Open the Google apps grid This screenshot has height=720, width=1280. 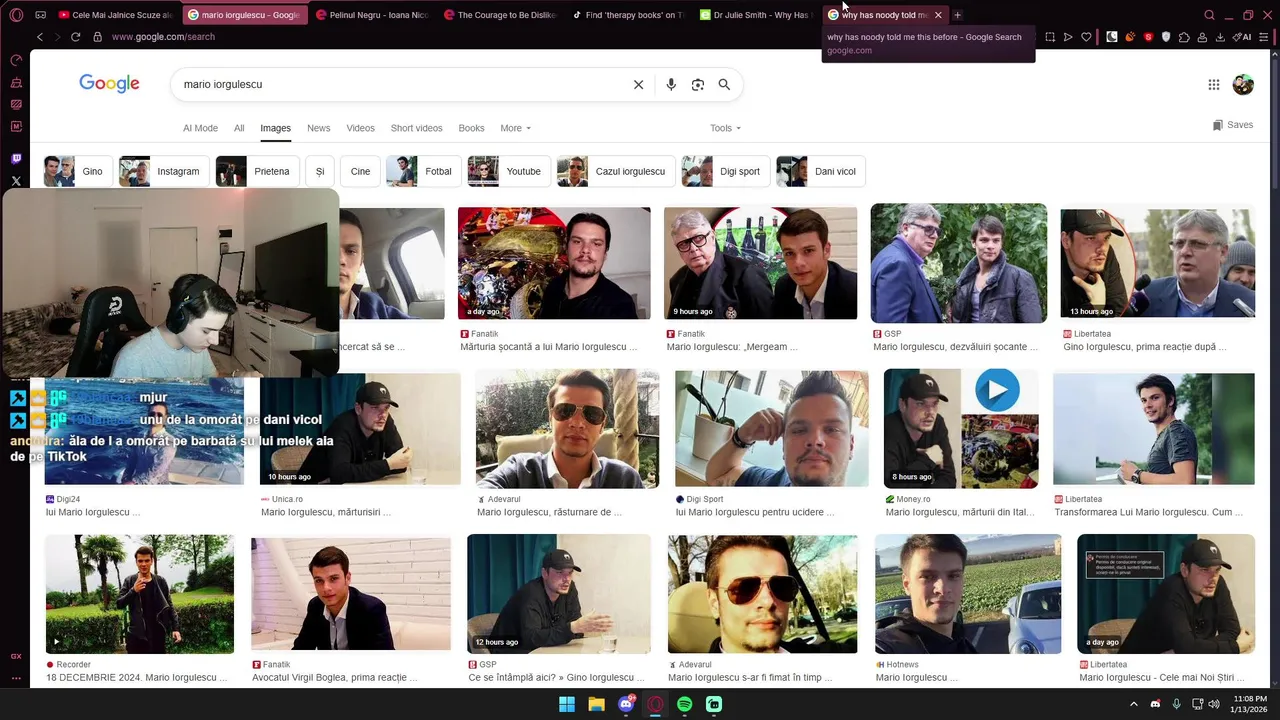click(1214, 85)
